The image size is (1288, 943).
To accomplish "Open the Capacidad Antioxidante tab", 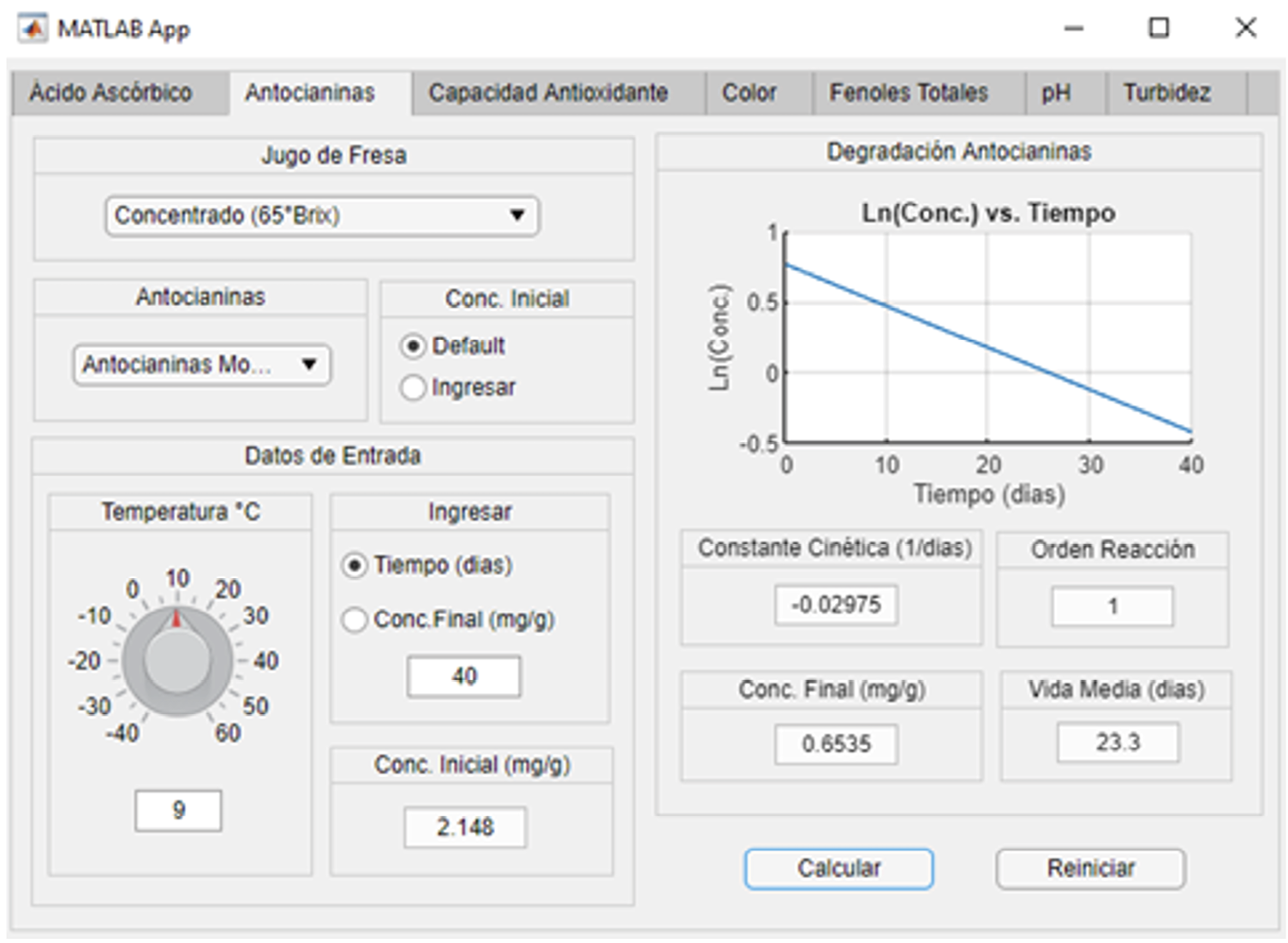I will pos(548,93).
